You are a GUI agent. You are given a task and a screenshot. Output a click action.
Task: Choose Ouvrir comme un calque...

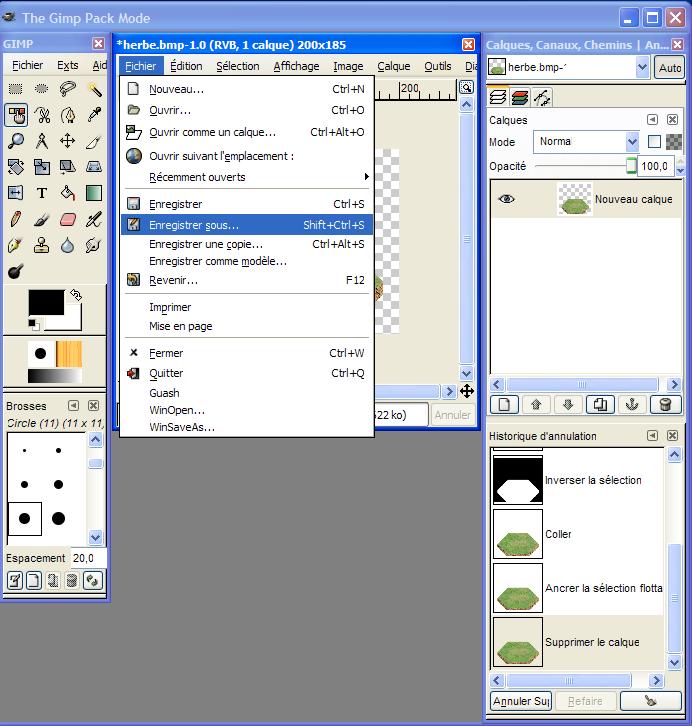(x=247, y=132)
